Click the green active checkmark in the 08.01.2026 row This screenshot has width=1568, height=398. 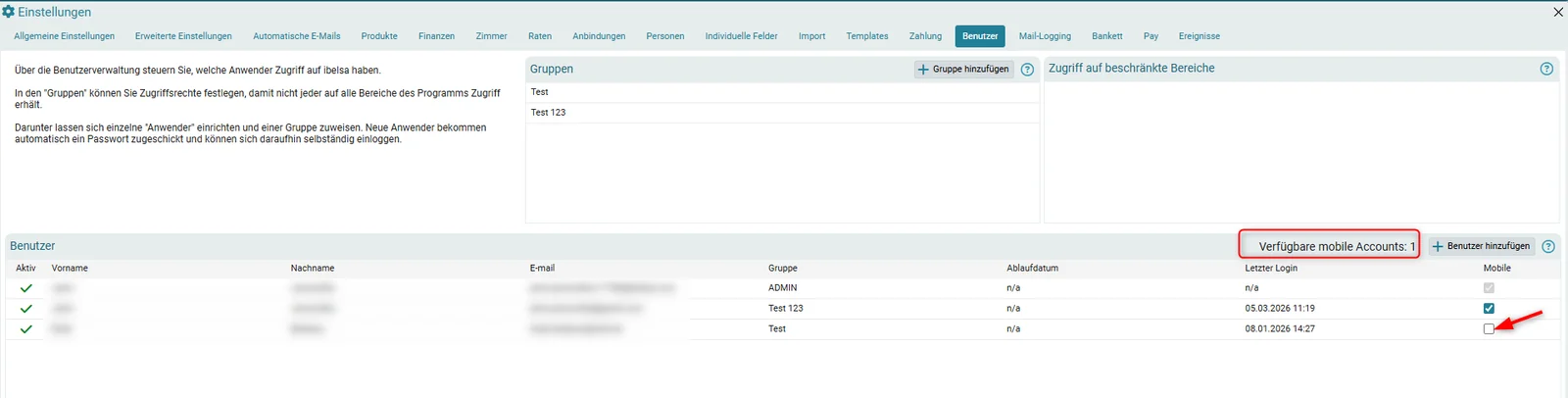click(26, 329)
